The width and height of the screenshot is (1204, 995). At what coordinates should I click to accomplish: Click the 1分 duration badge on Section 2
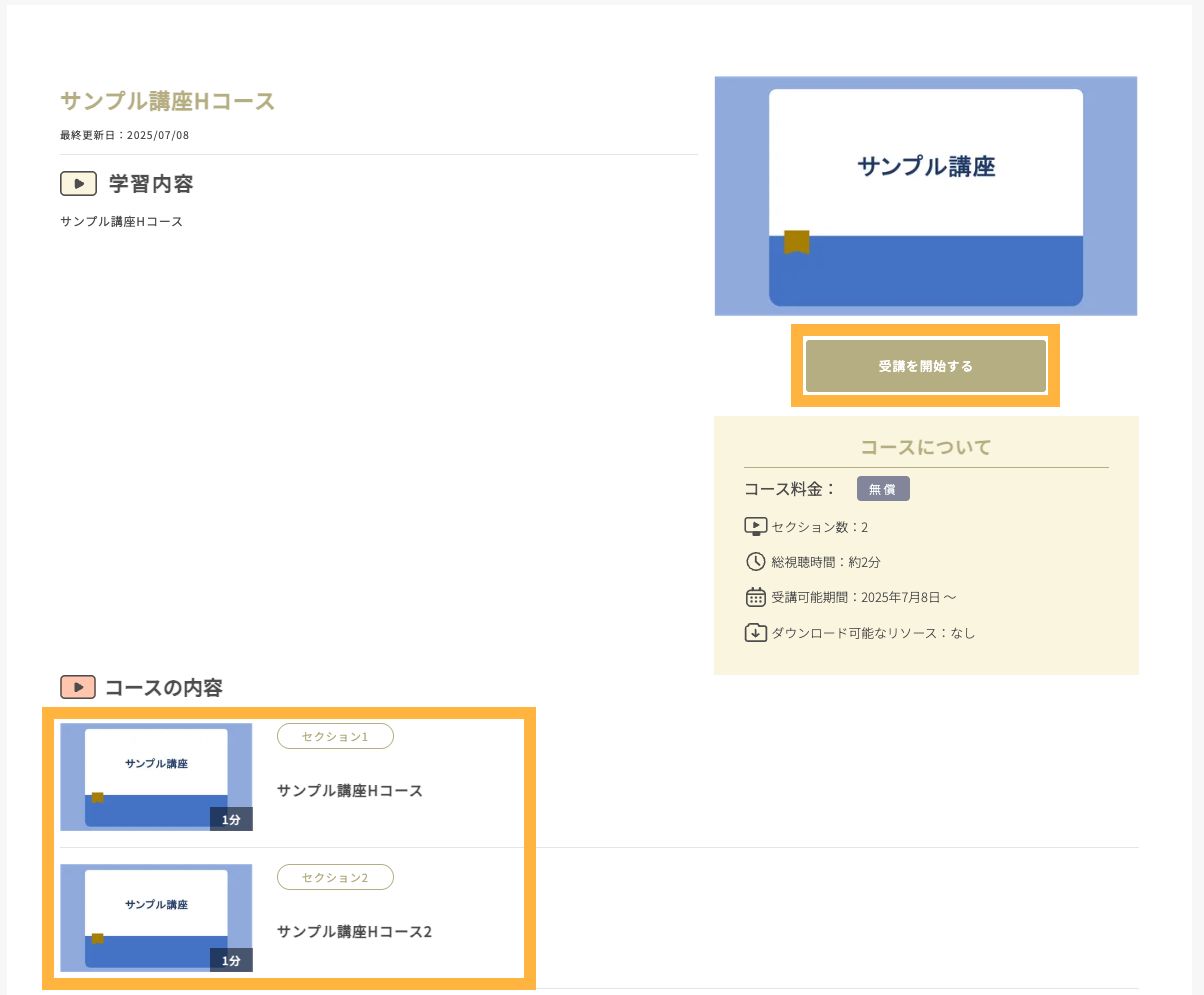231,960
